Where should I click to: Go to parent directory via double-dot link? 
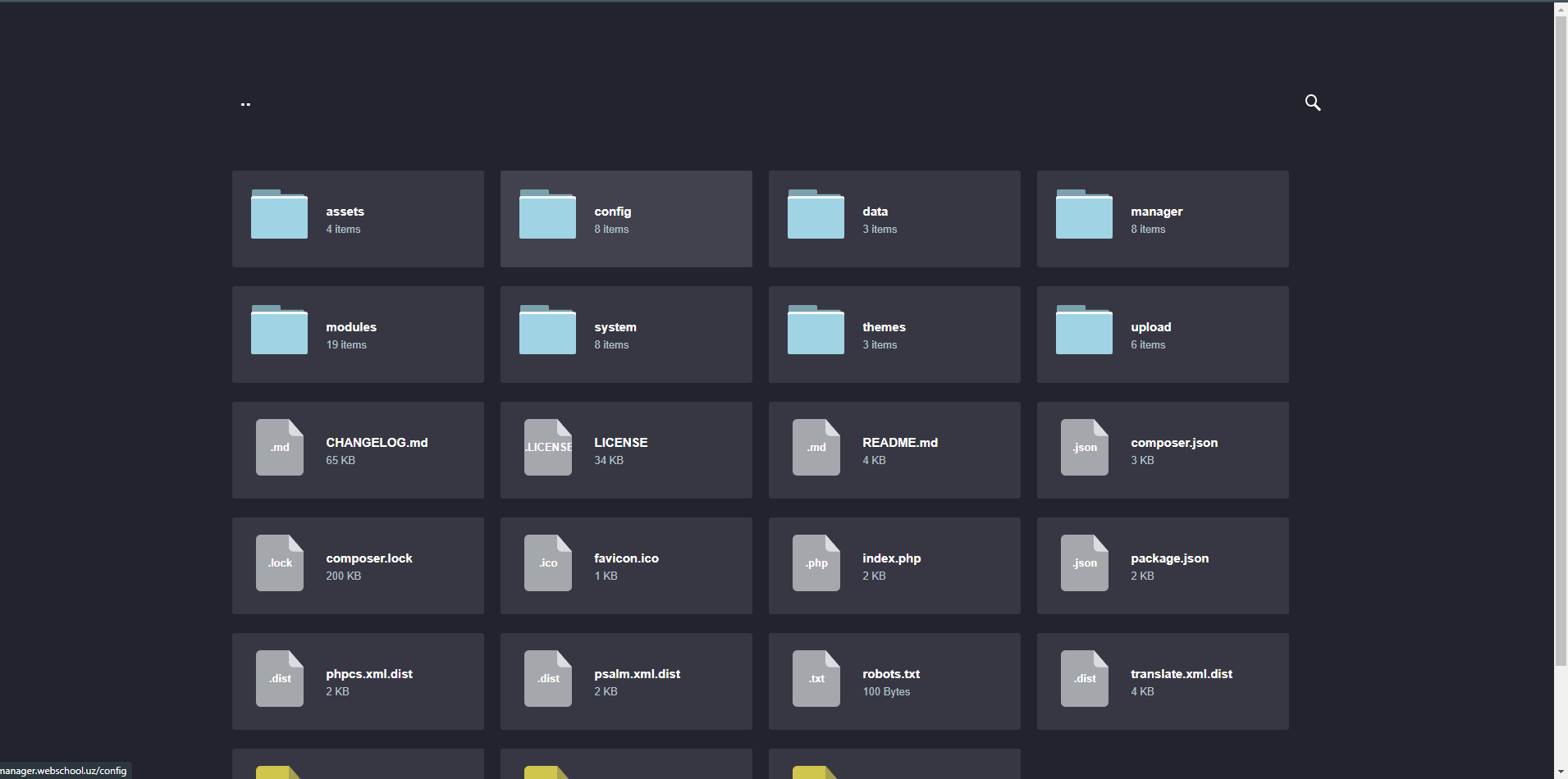click(x=245, y=104)
